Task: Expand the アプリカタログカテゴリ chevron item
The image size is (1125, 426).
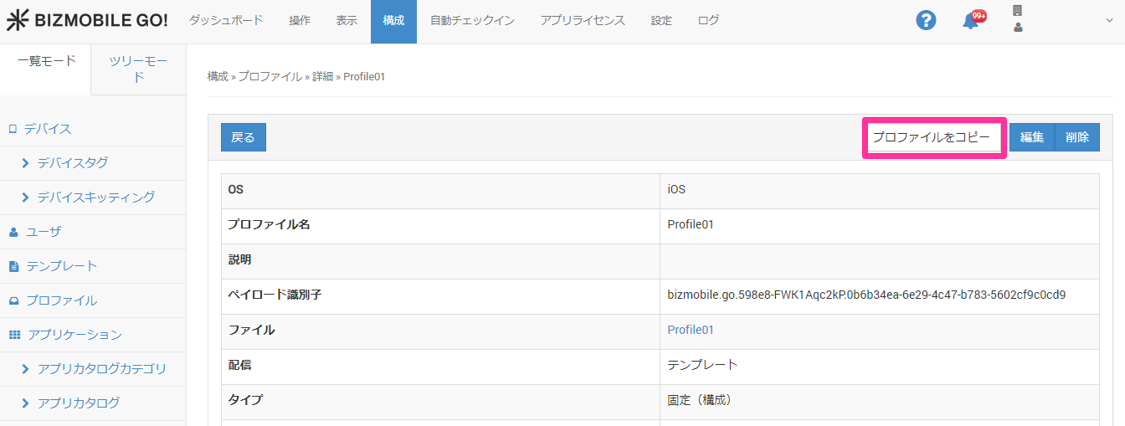Action: click(x=26, y=369)
